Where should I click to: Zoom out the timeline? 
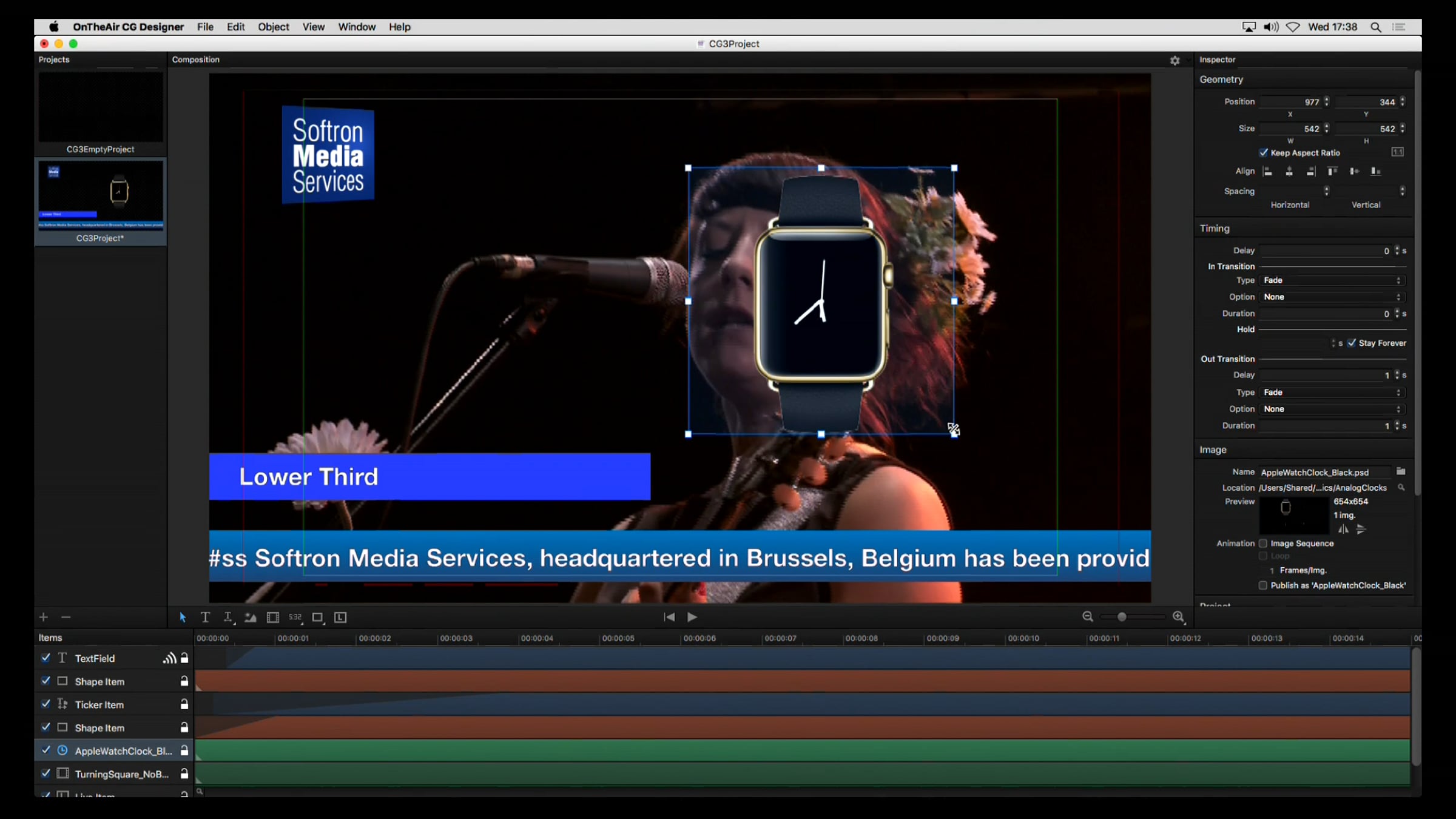tap(1088, 617)
